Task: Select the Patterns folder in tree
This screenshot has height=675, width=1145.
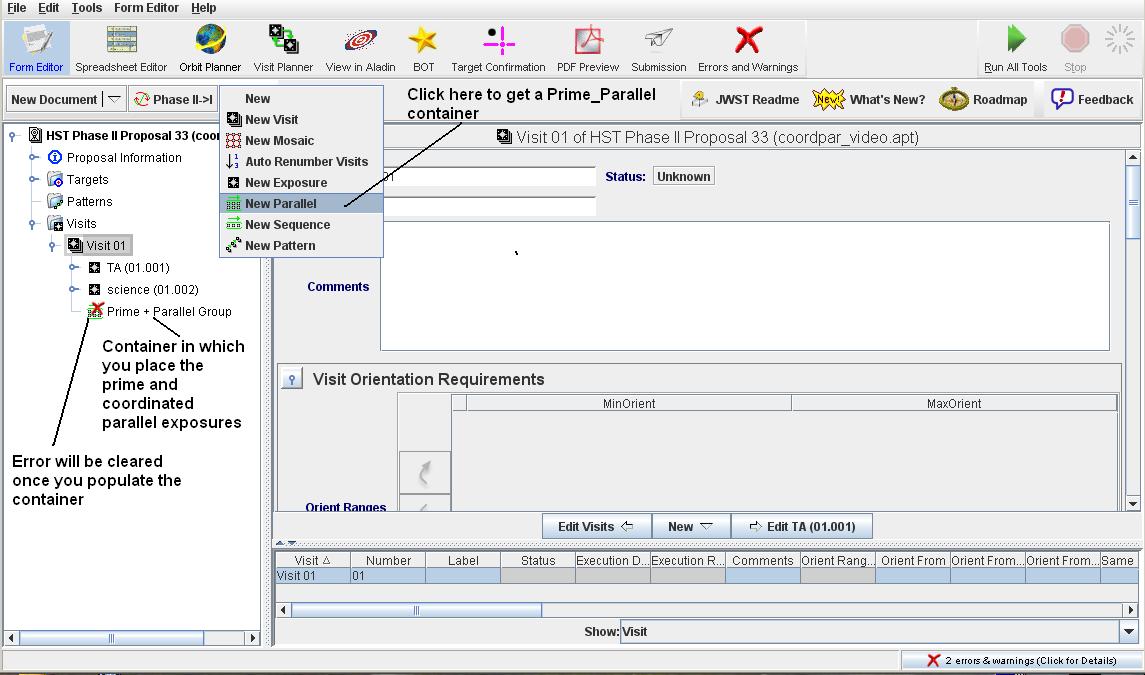Action: pyautogui.click(x=90, y=202)
